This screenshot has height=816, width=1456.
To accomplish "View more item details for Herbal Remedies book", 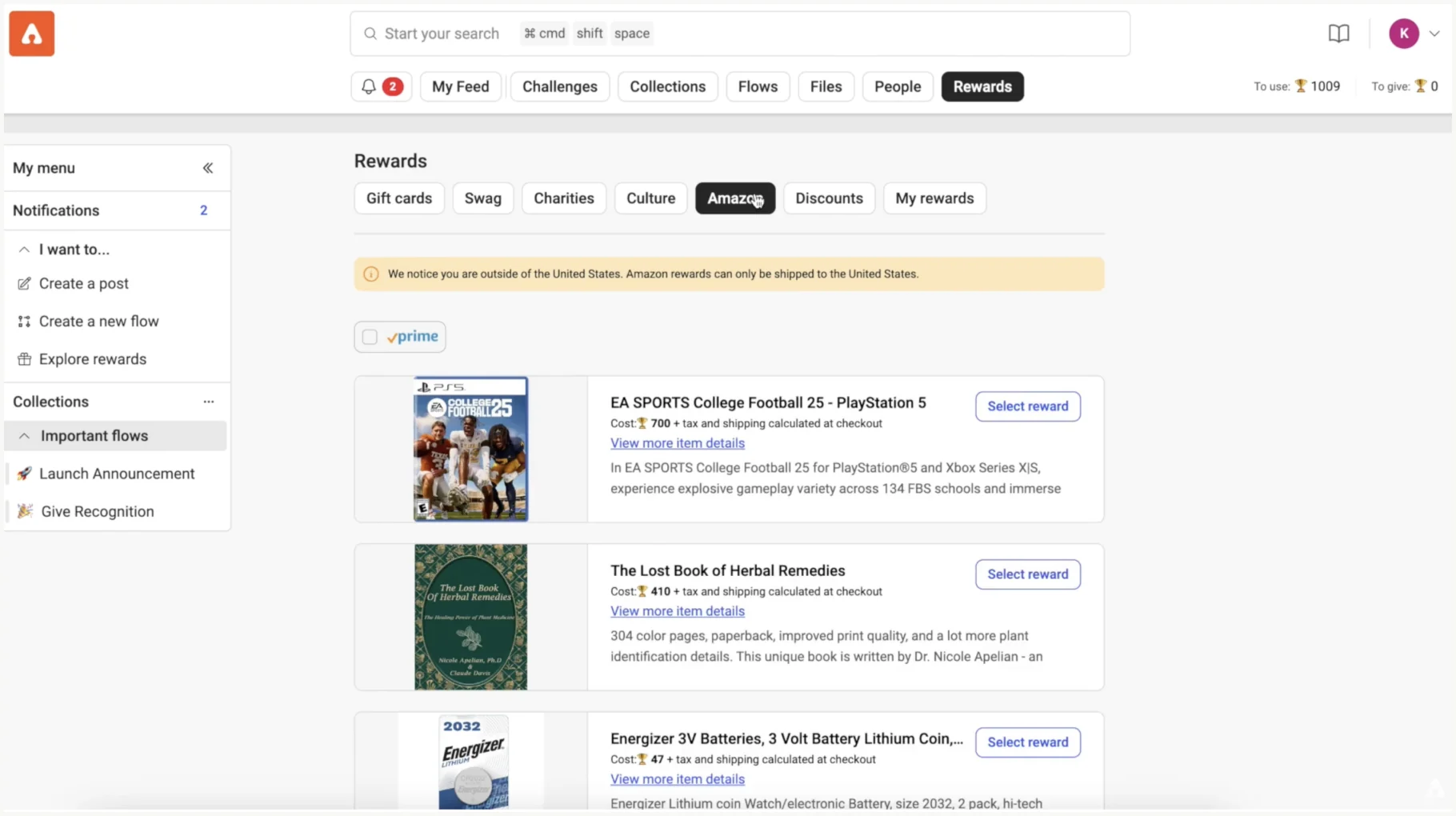I will click(x=678, y=611).
